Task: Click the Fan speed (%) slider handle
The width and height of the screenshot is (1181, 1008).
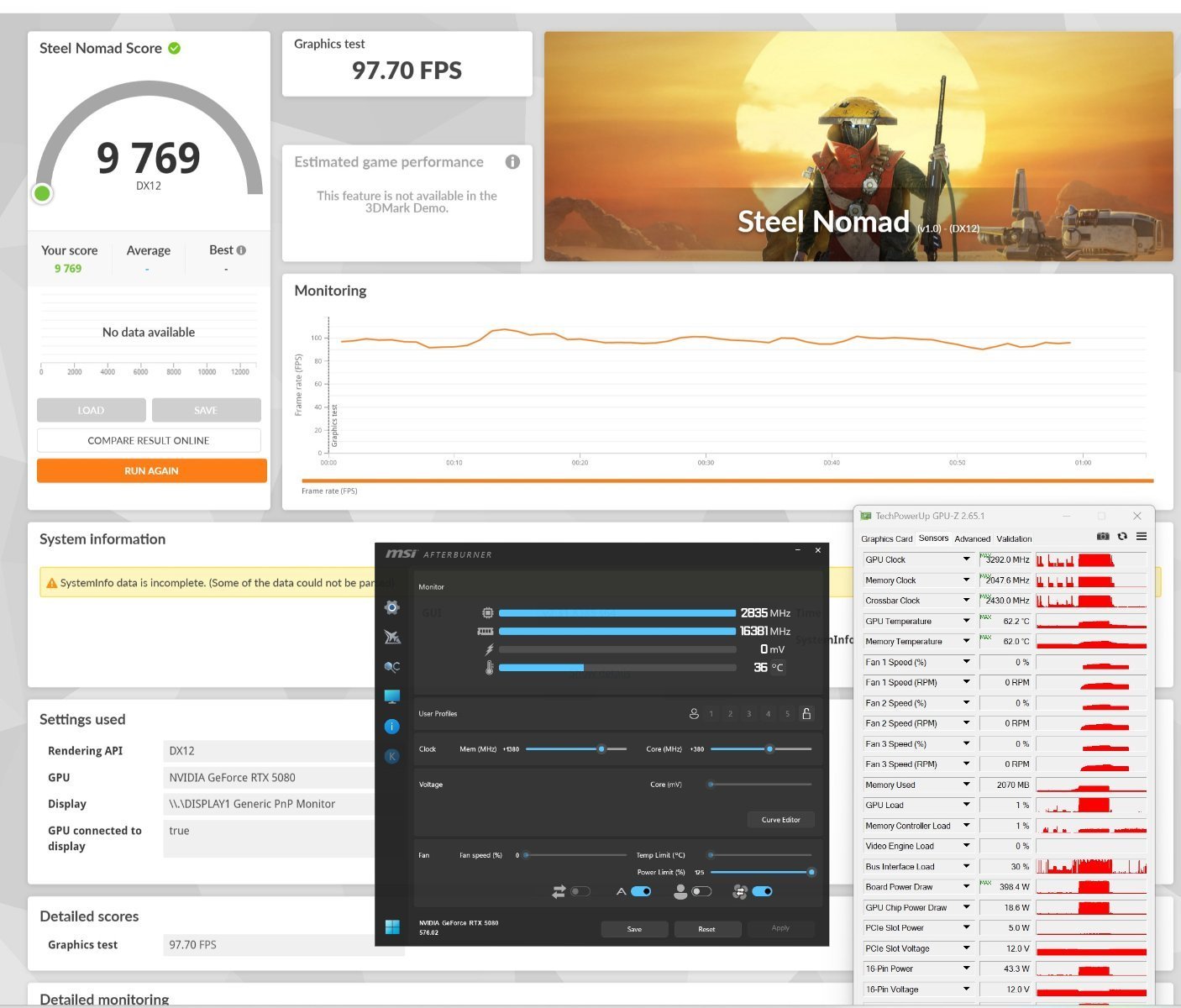Action: point(526,855)
